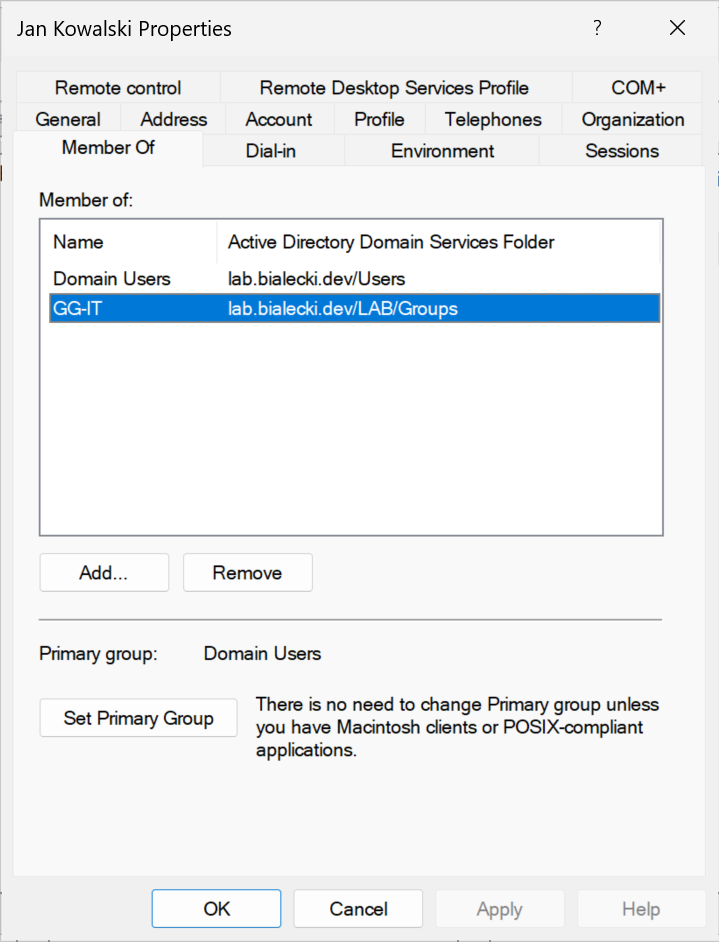
Task: Close the Jan Kowalski Properties window
Action: [677, 28]
